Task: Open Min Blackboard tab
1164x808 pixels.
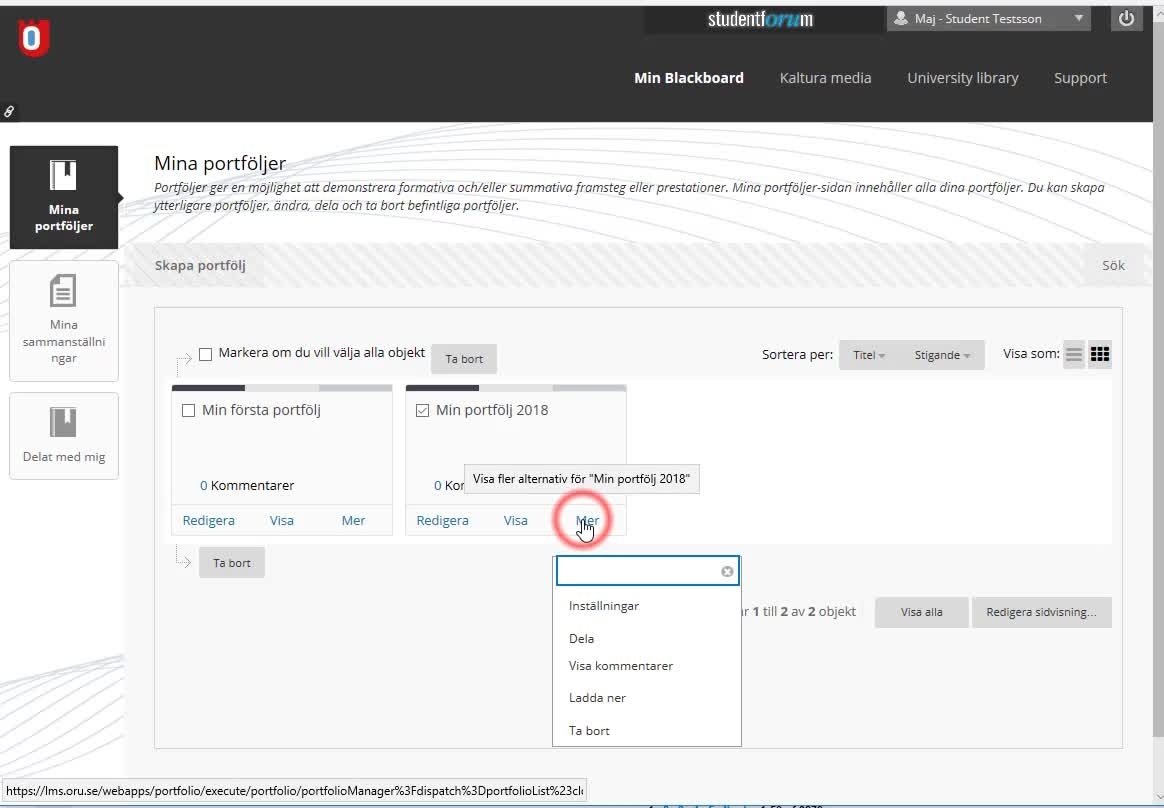Action: coord(688,78)
